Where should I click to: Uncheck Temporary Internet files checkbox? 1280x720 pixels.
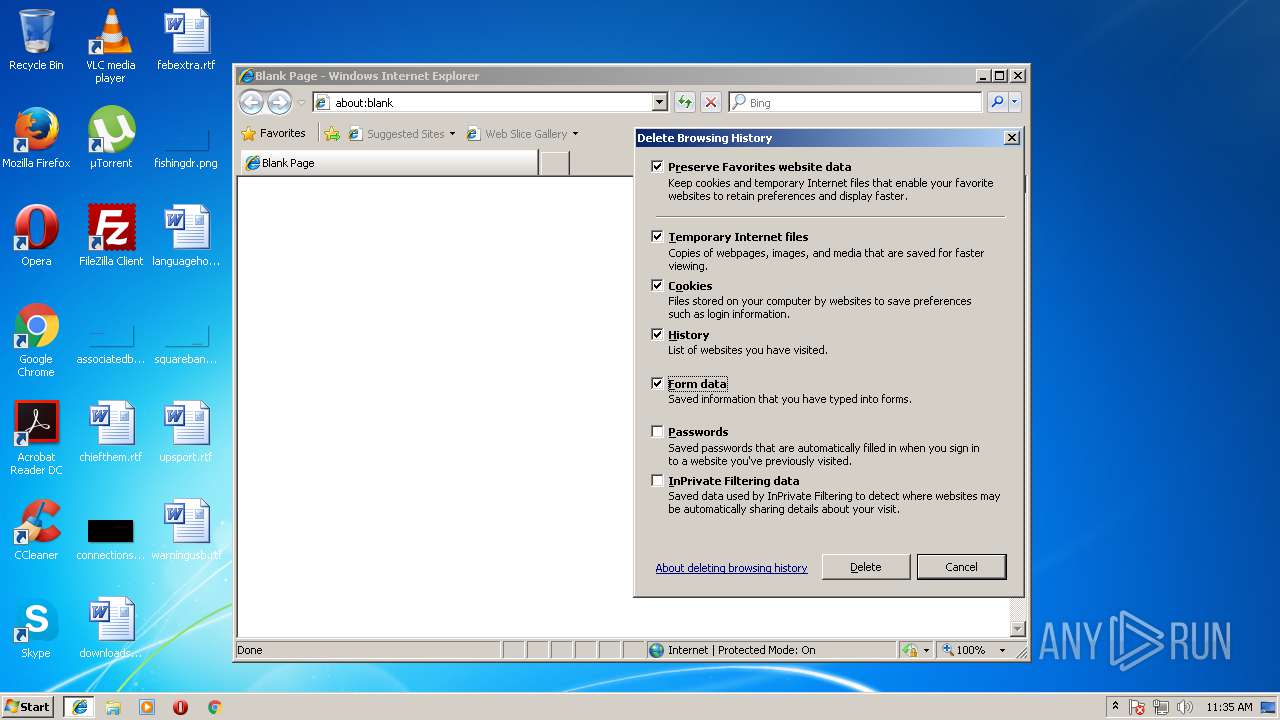click(x=657, y=237)
